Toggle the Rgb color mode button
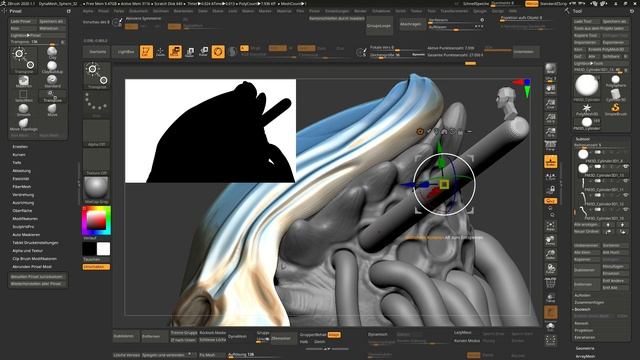 pyautogui.click(x=278, y=48)
